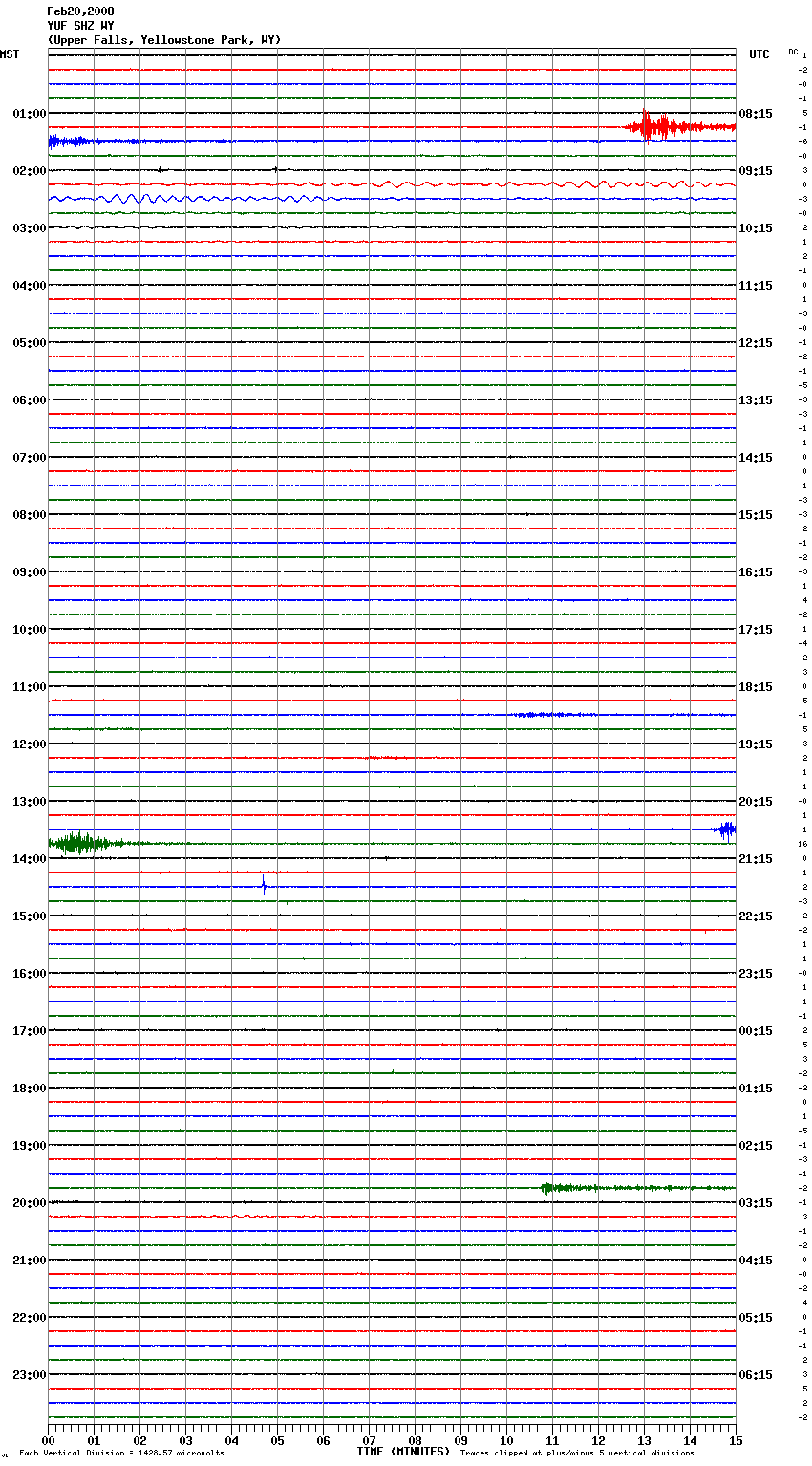The width and height of the screenshot is (812, 1466).
Task: Click the 09:15 UTC time label
Action: tap(756, 171)
